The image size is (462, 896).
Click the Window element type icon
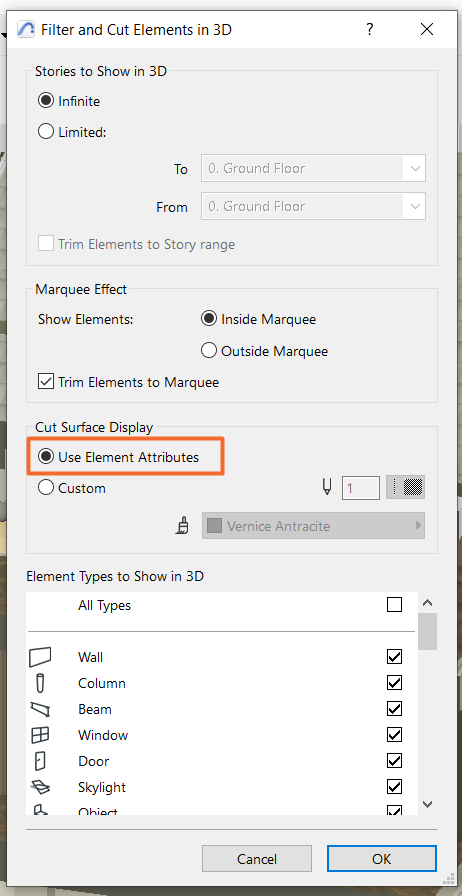click(40, 735)
